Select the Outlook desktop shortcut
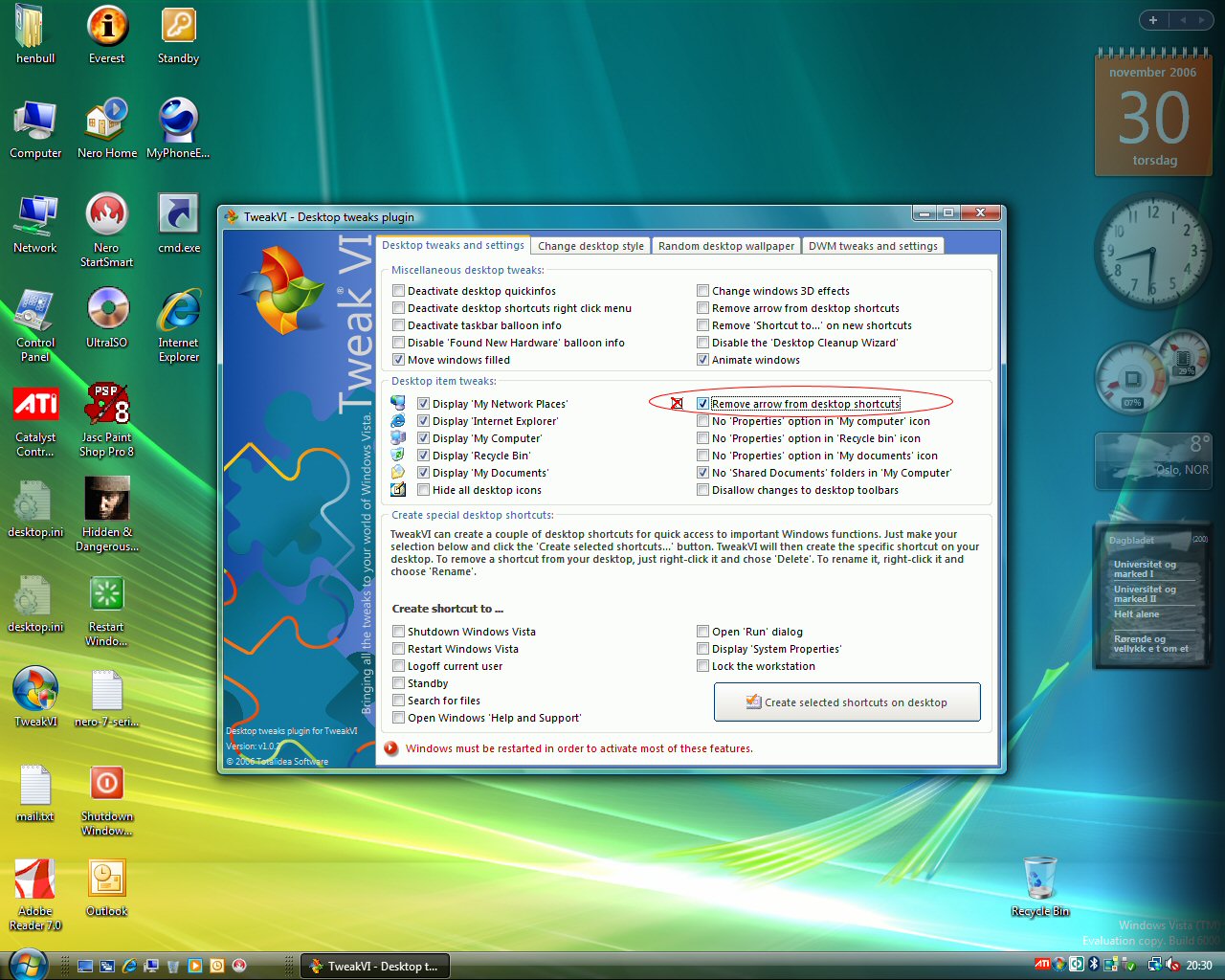 coord(107,886)
